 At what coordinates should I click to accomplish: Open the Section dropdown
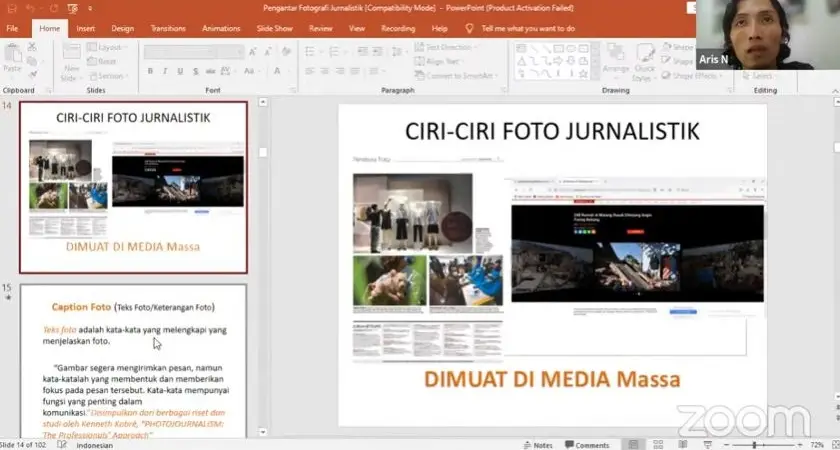[x=107, y=76]
